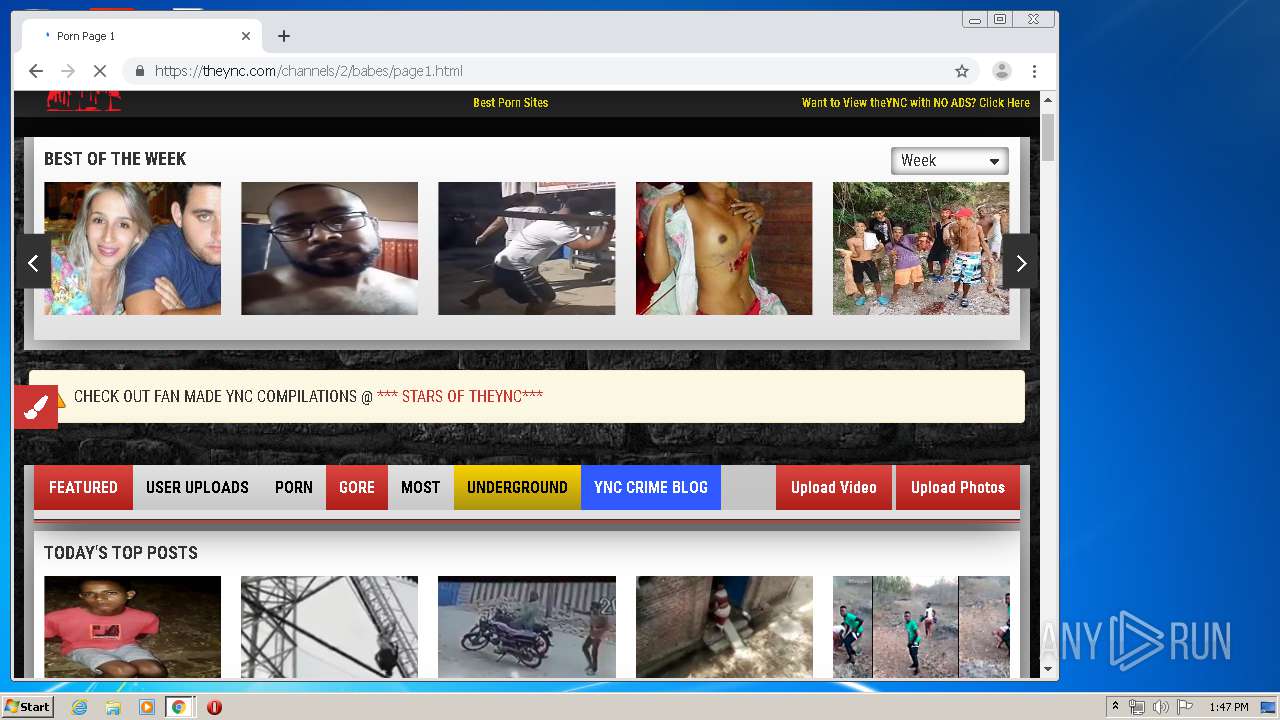This screenshot has width=1280, height=720.
Task: Click the browser forward arrow
Action: 68,71
